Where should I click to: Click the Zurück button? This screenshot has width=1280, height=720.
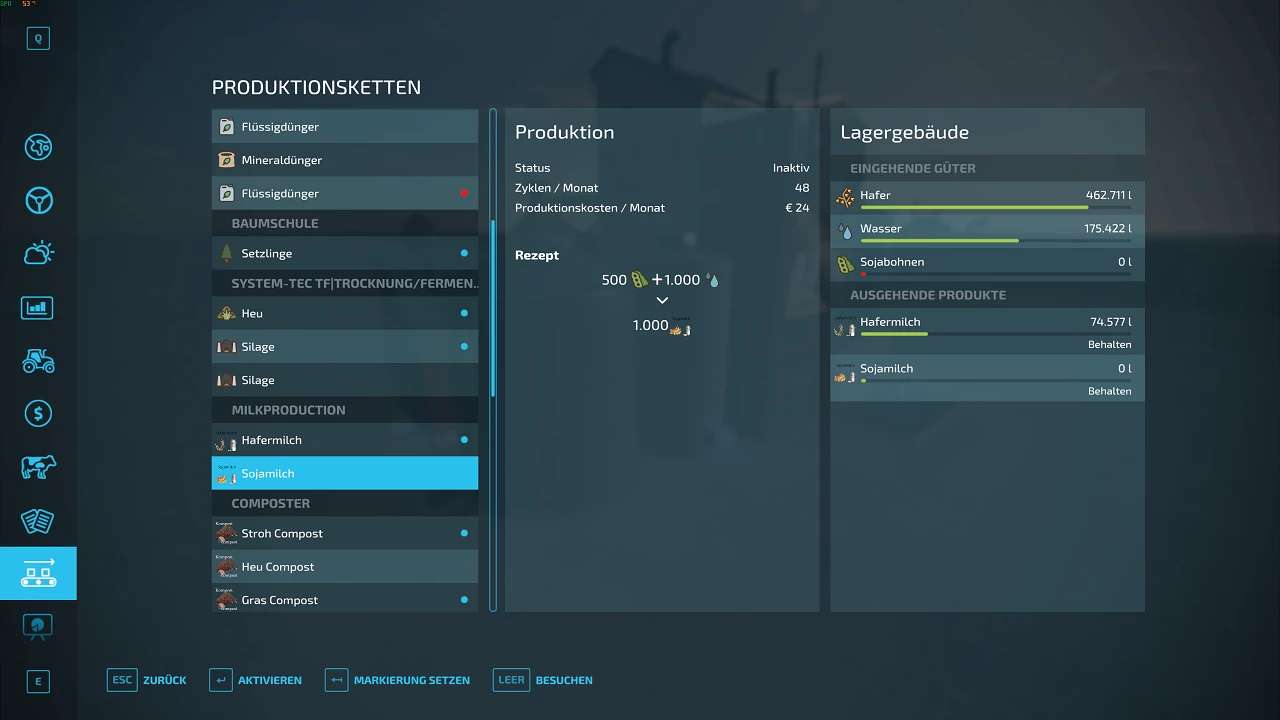pyautogui.click(x=147, y=680)
